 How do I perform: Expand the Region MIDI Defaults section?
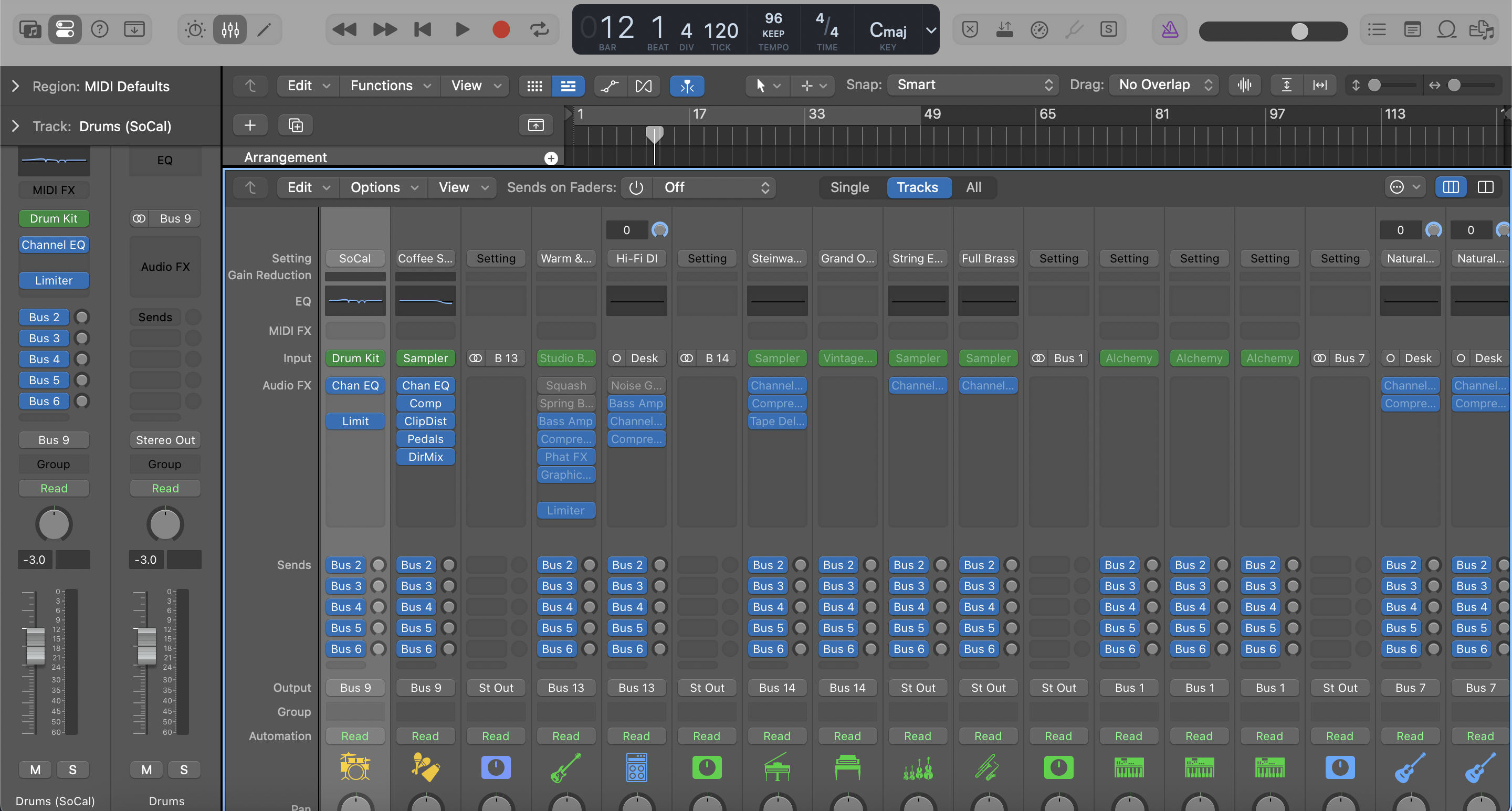point(16,86)
